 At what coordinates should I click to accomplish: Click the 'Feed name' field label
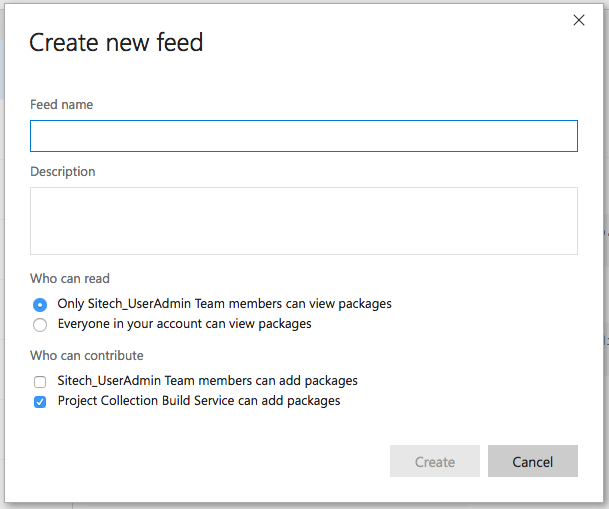pos(62,104)
